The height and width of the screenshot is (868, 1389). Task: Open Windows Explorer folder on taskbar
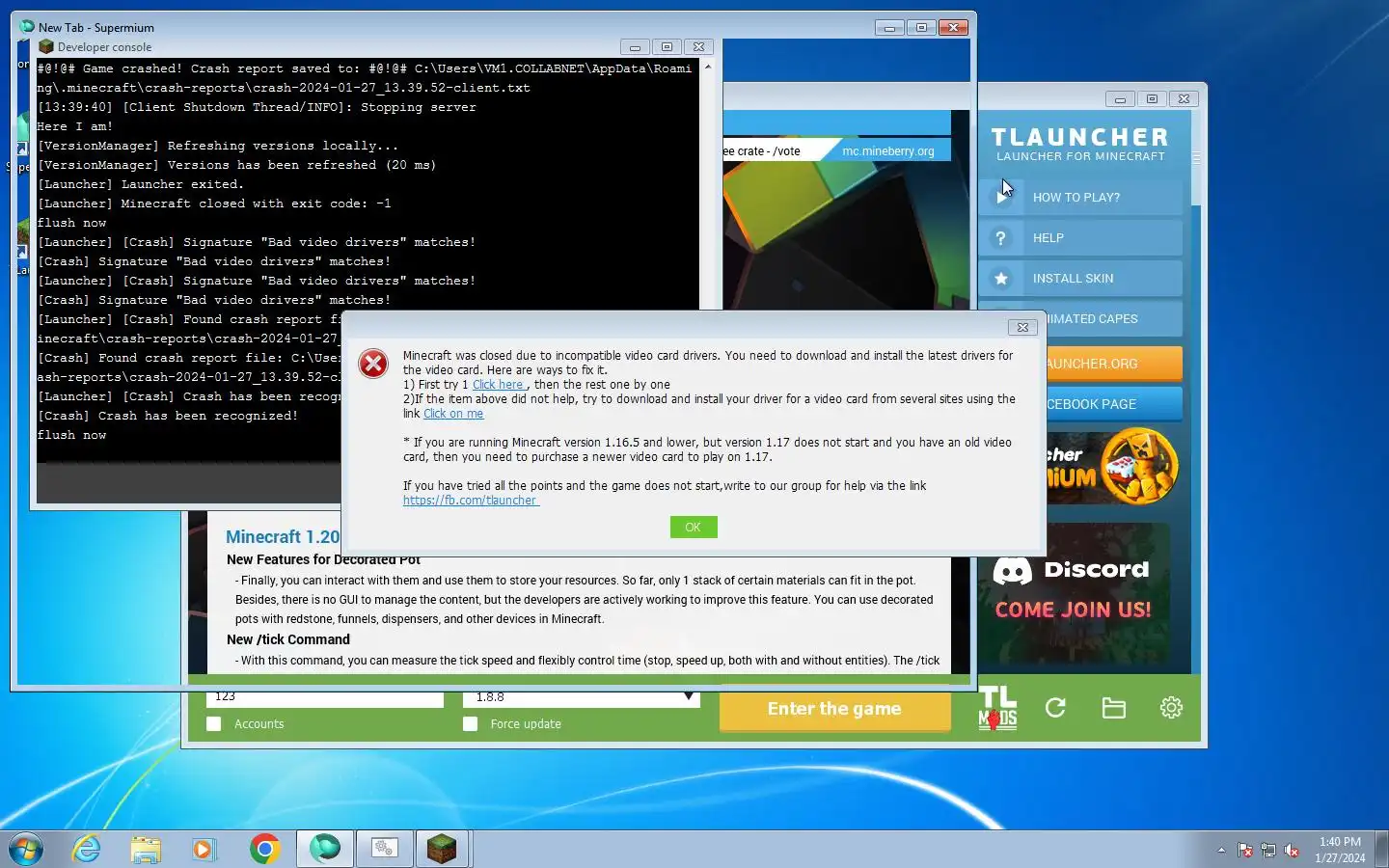click(x=146, y=849)
